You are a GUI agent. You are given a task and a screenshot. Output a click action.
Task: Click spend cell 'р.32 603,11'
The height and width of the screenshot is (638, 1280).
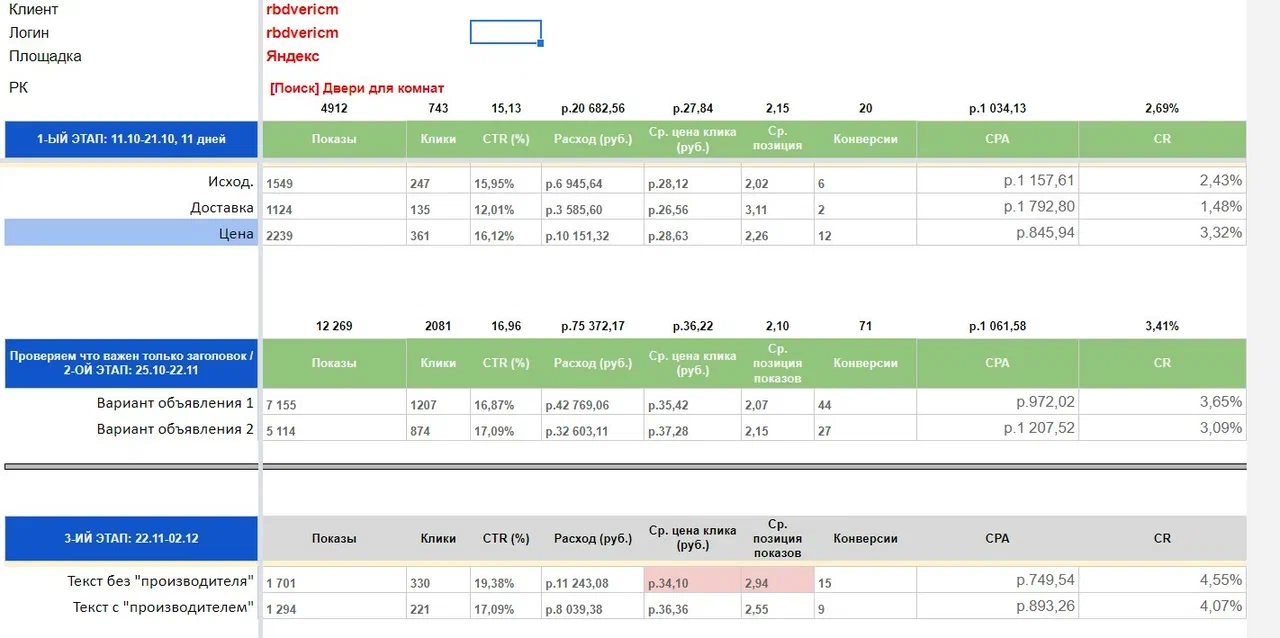[593, 430]
